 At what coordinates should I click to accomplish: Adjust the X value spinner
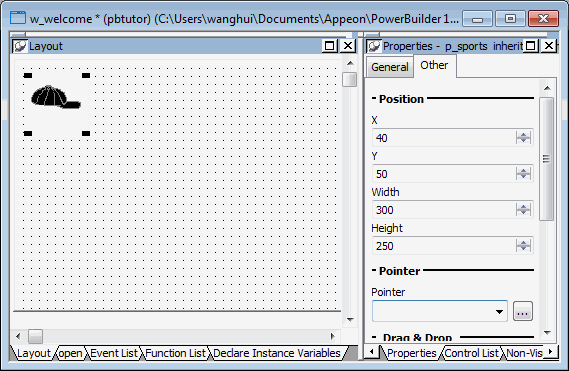523,138
